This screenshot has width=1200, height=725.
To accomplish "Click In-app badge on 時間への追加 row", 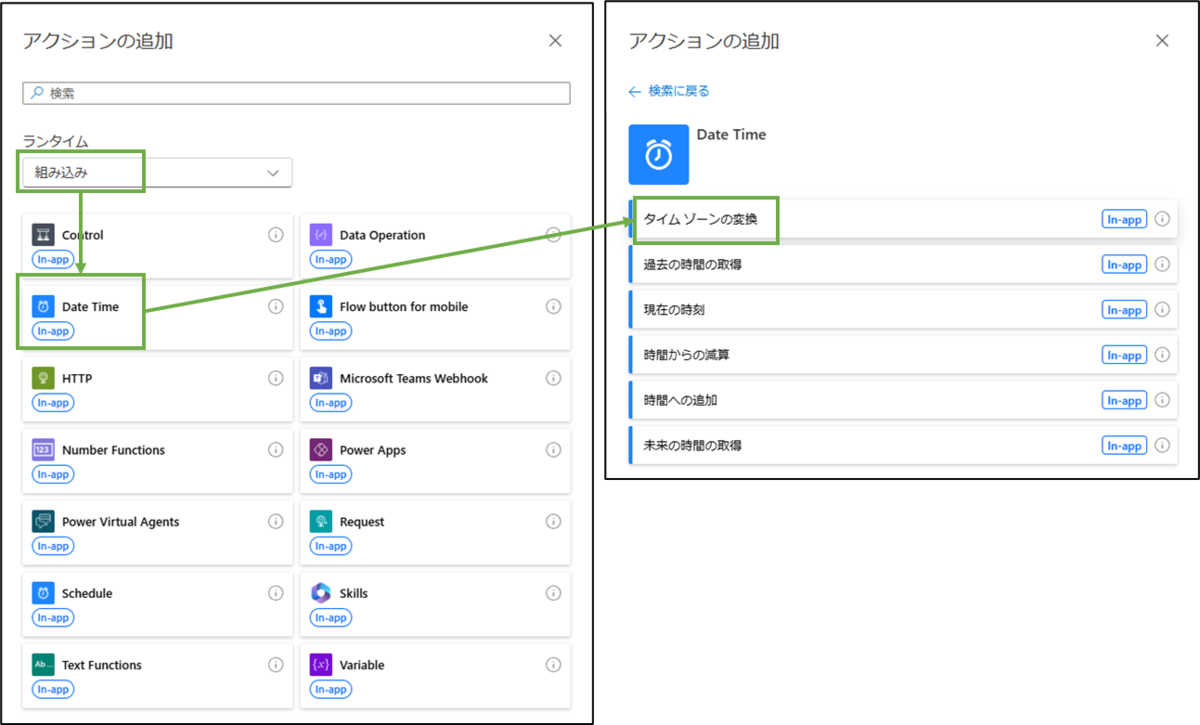I will click(x=1124, y=400).
